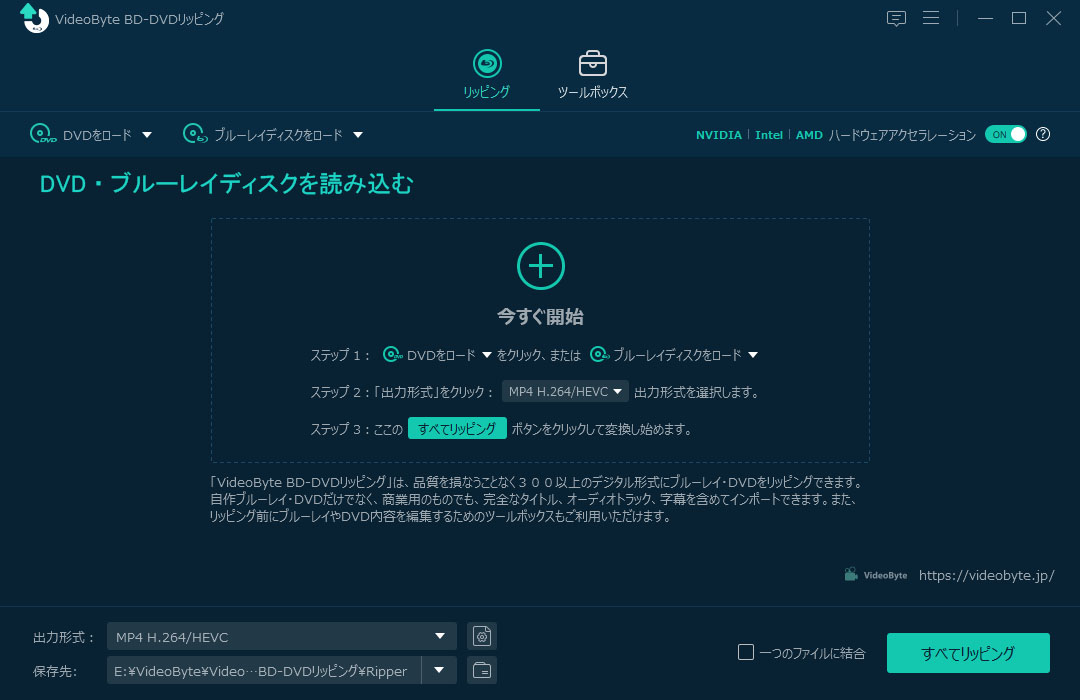Click the VideoByte camera brand logo

pyautogui.click(x=875, y=575)
